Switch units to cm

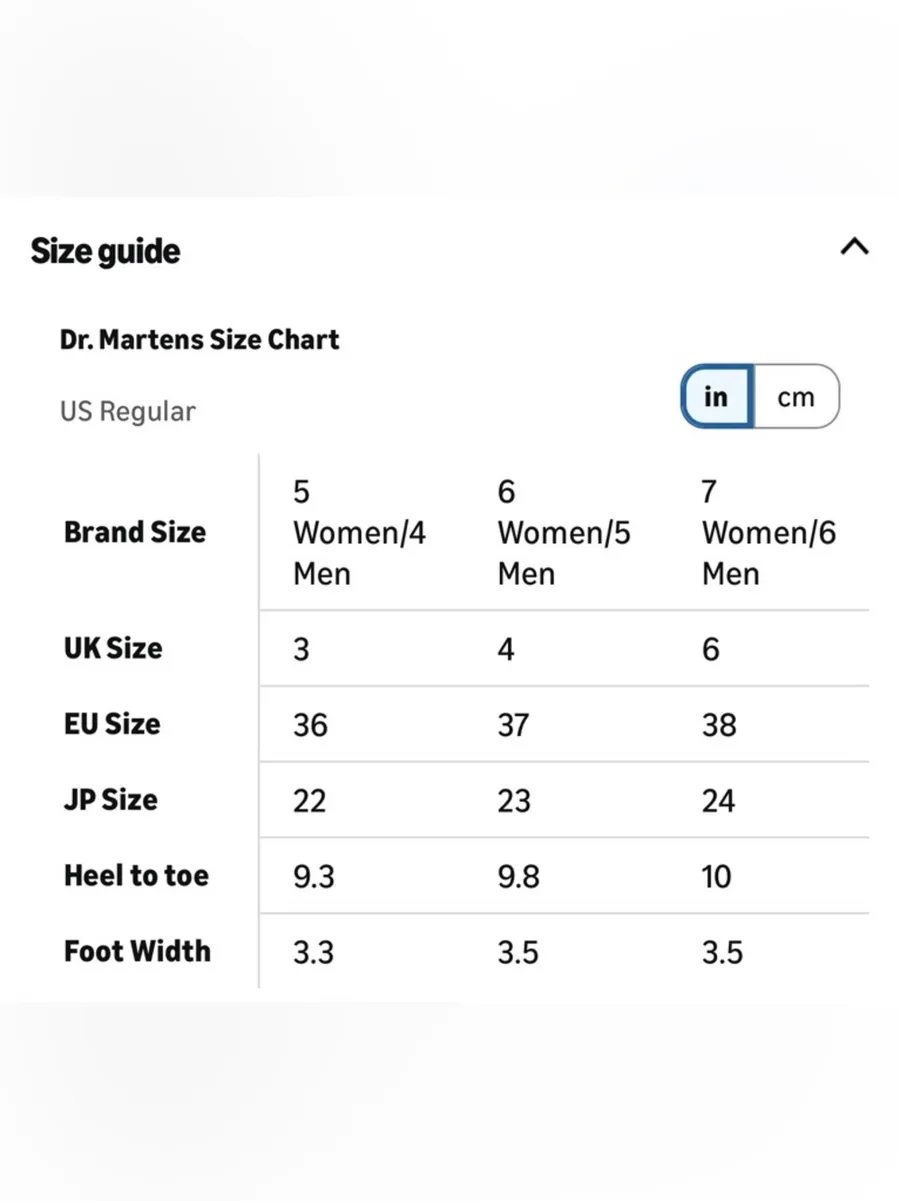pyautogui.click(x=796, y=397)
